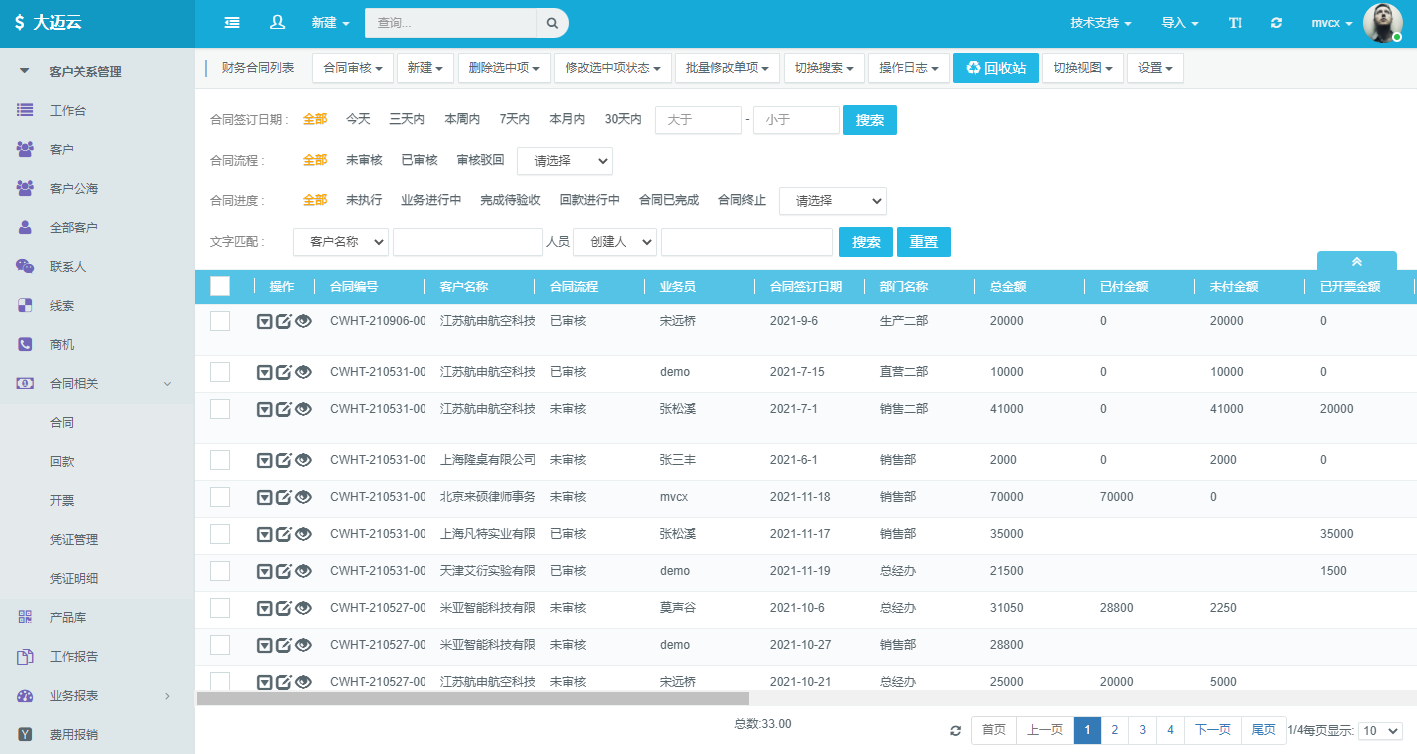The height and width of the screenshot is (754, 1417).
Task: Go to page 3
Action: pos(1142,730)
